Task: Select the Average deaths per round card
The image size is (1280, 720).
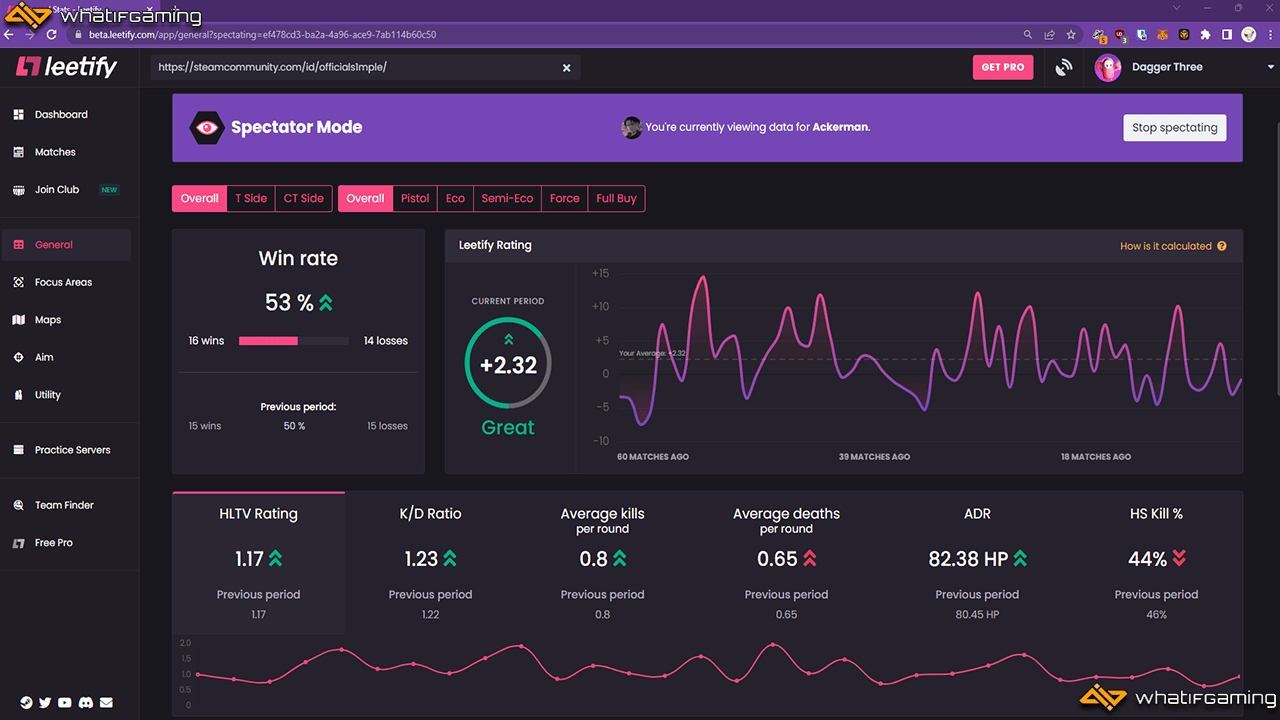Action: point(787,563)
